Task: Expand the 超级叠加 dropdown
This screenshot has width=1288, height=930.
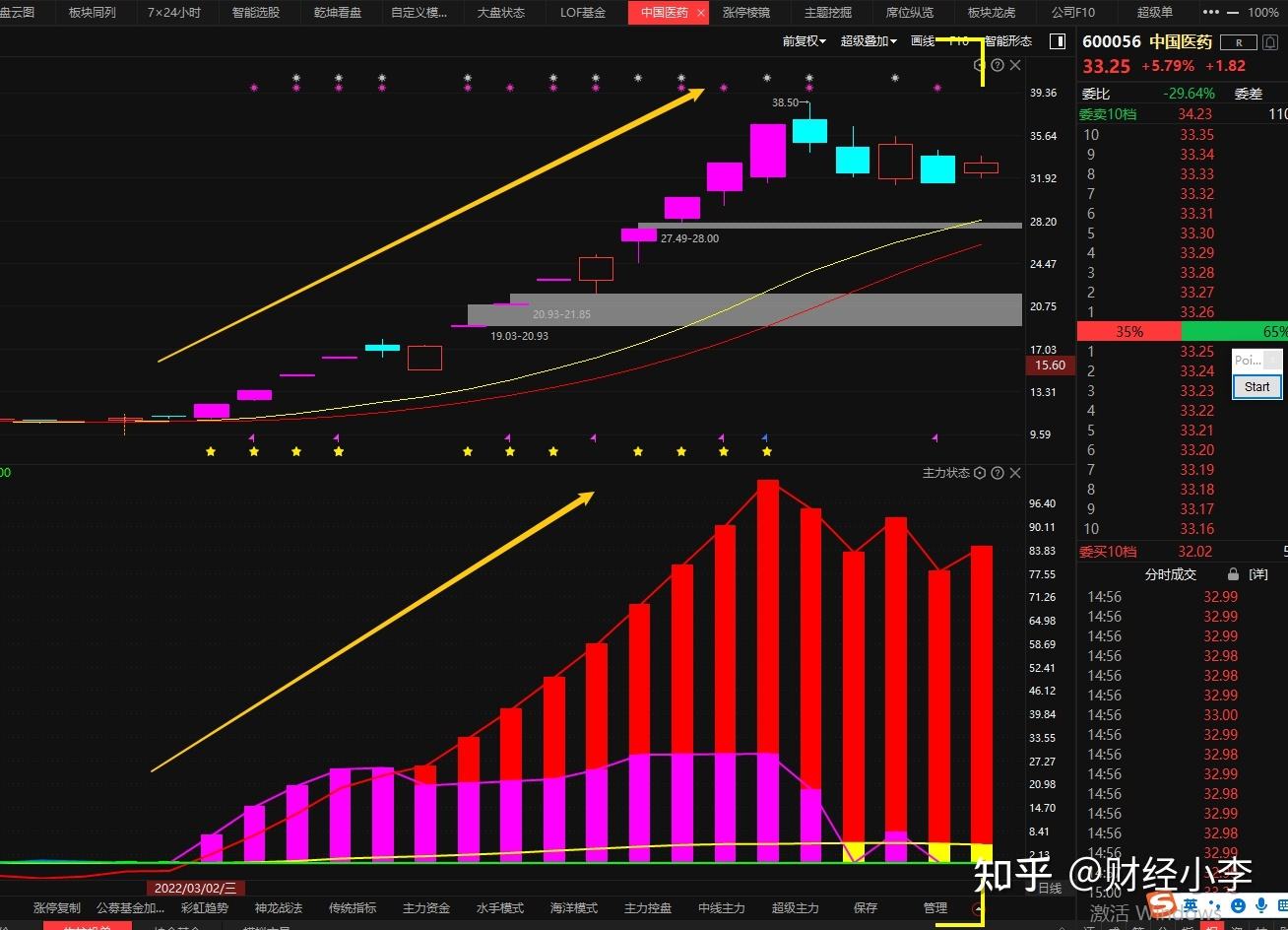Action: 869,41
